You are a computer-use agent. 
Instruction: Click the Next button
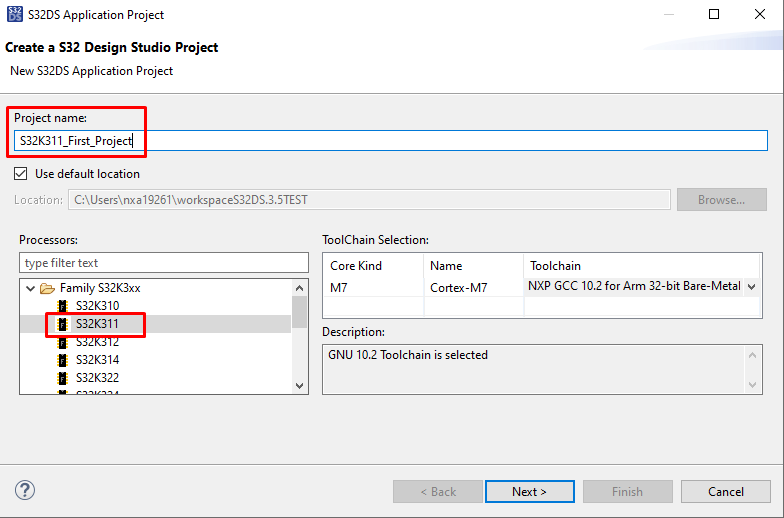[529, 491]
